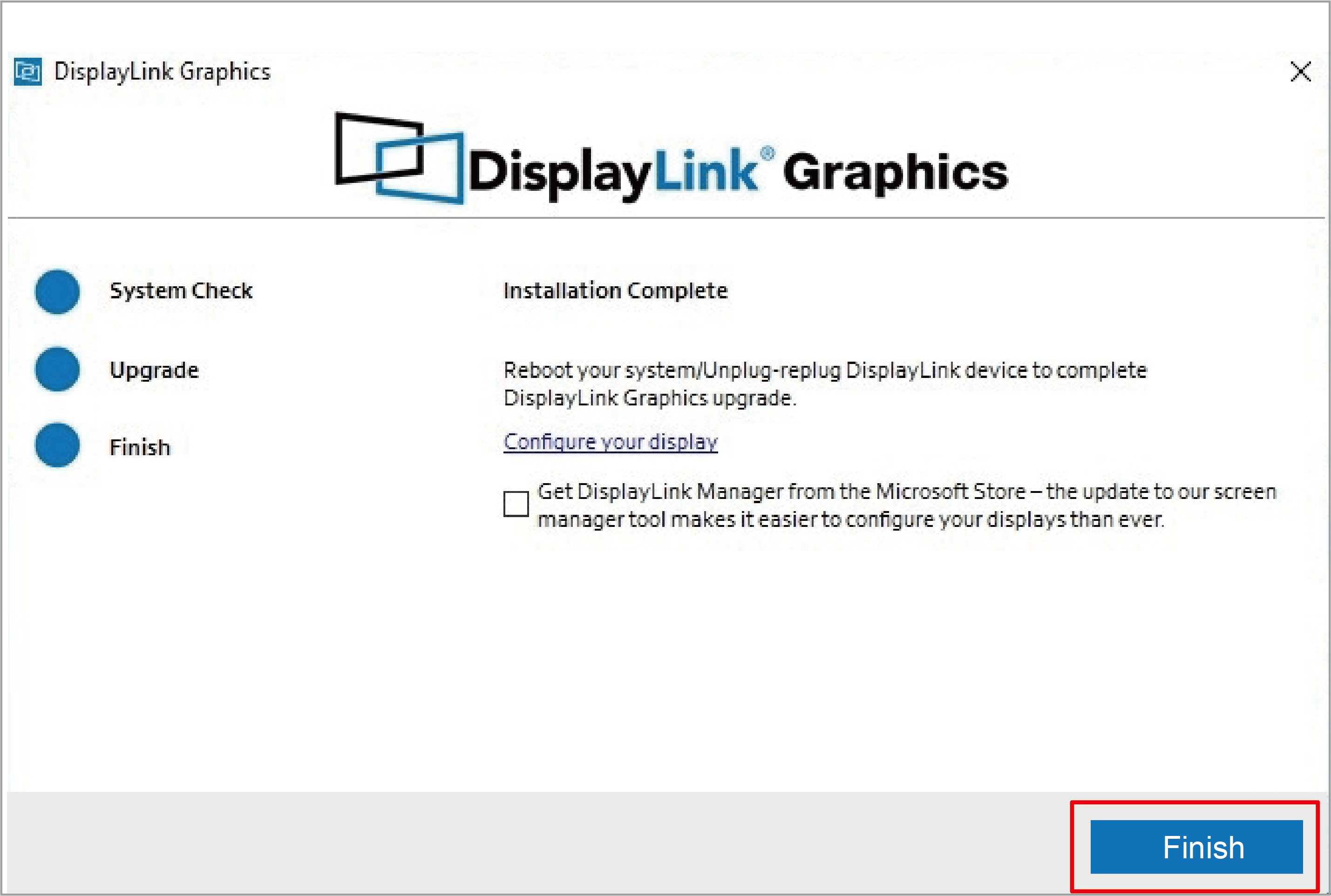Click the "Get DisplayLink Manager from the Microsoft Store" text
This screenshot has width=1331, height=896.
907,505
